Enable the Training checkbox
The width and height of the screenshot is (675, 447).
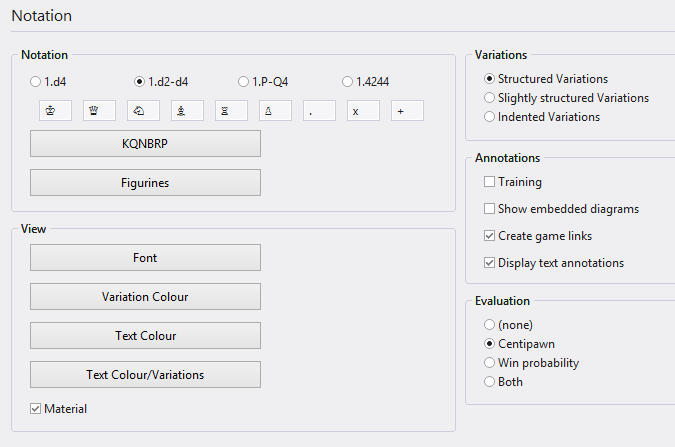(489, 182)
